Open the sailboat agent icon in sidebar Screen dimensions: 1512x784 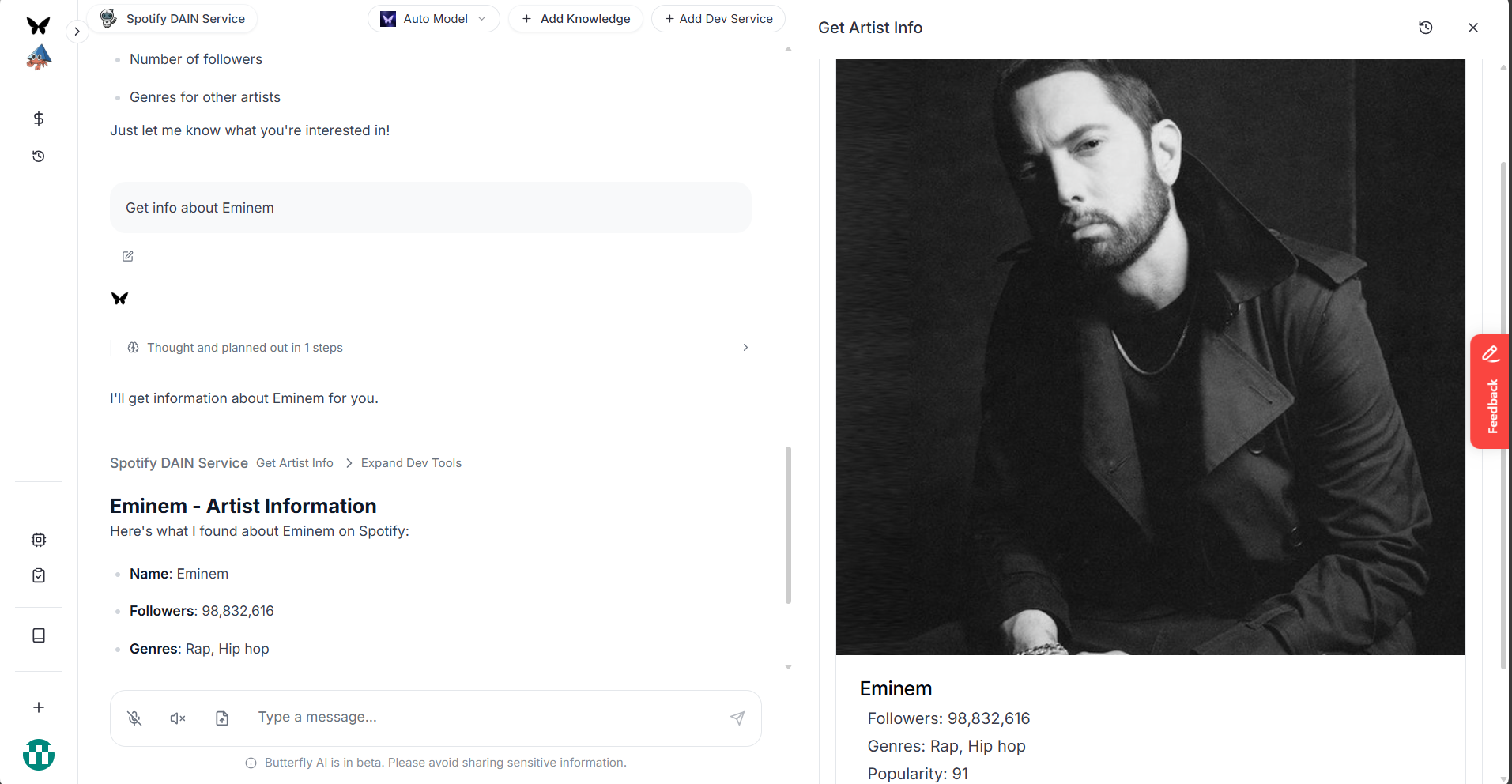pos(38,58)
